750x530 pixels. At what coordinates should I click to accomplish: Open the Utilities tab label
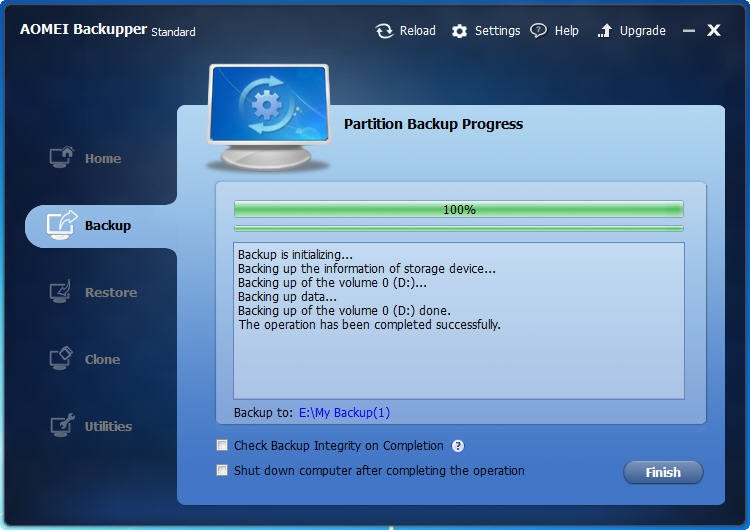[108, 426]
